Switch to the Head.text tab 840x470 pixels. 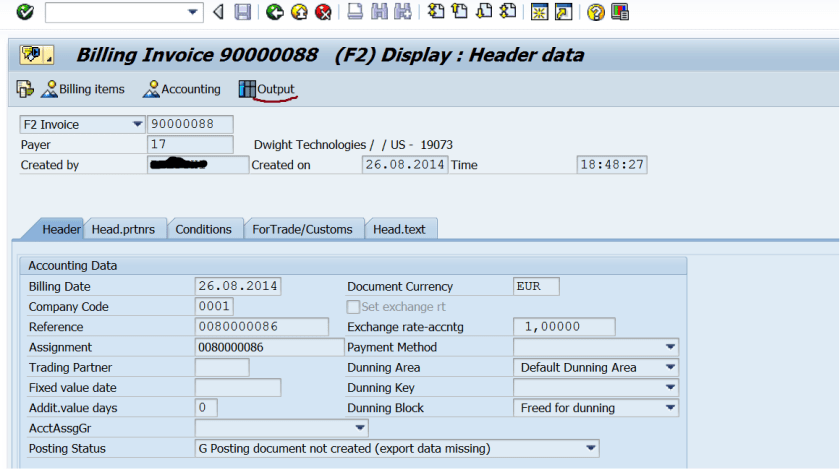[x=399, y=229]
